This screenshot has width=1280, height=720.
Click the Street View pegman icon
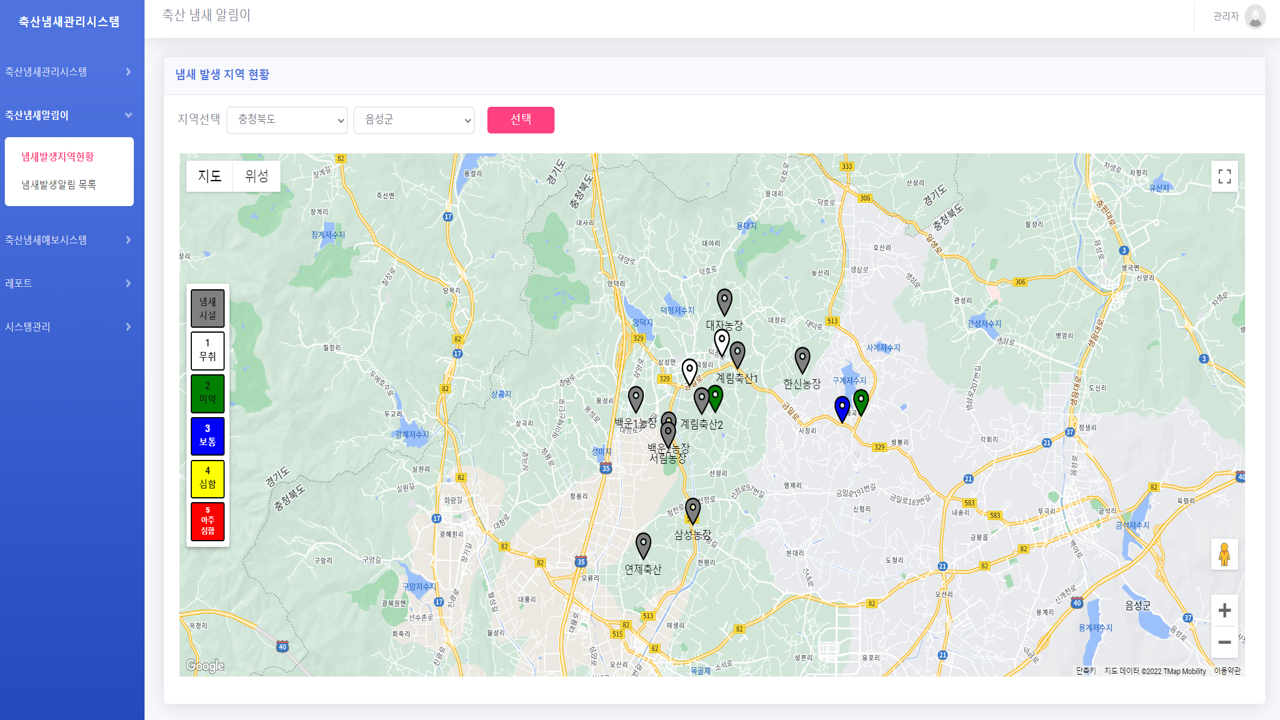(x=1224, y=554)
